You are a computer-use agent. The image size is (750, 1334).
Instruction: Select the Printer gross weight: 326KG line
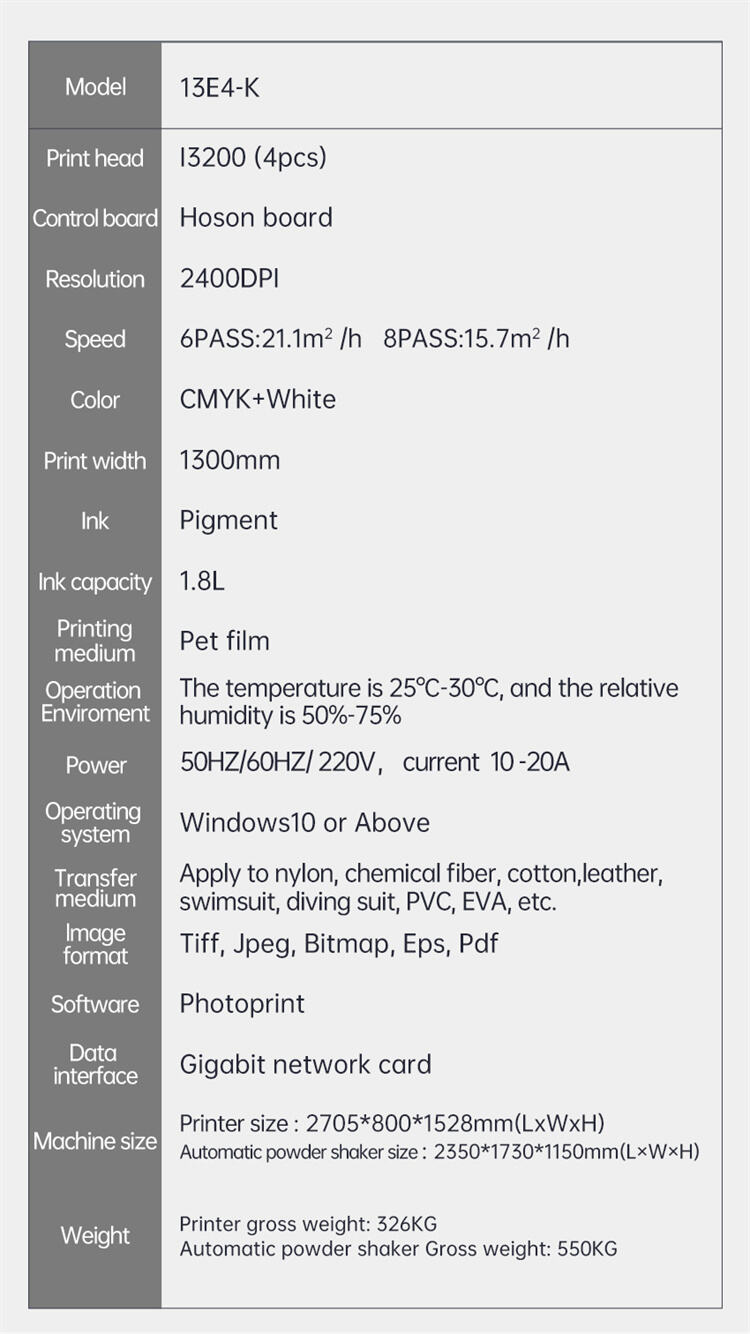click(308, 1225)
